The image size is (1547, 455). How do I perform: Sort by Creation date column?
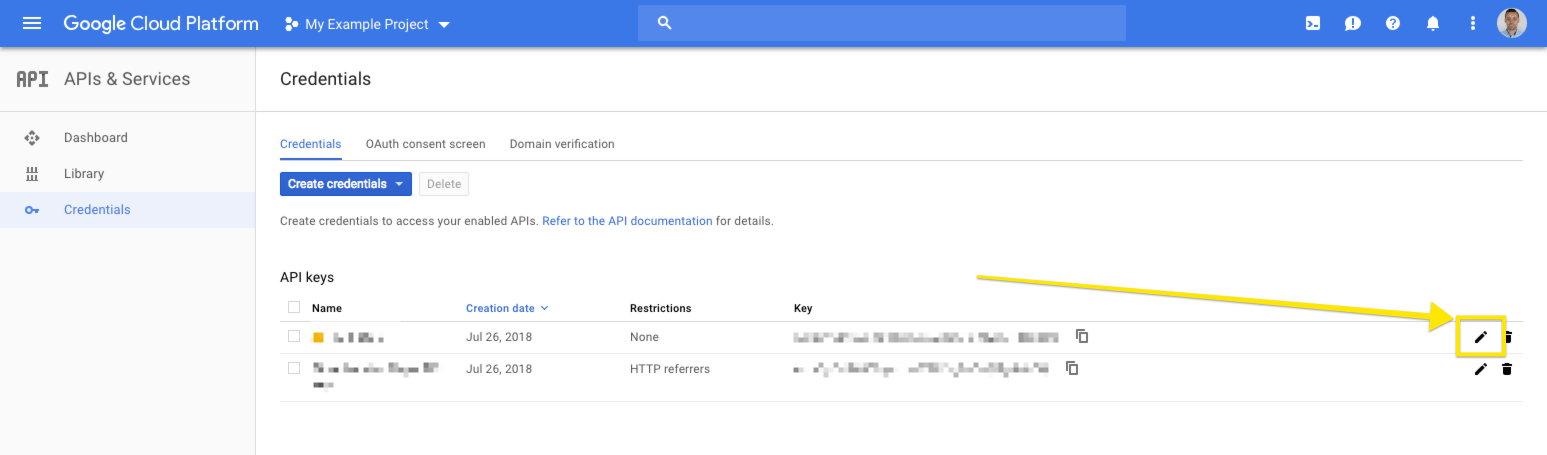pos(508,308)
